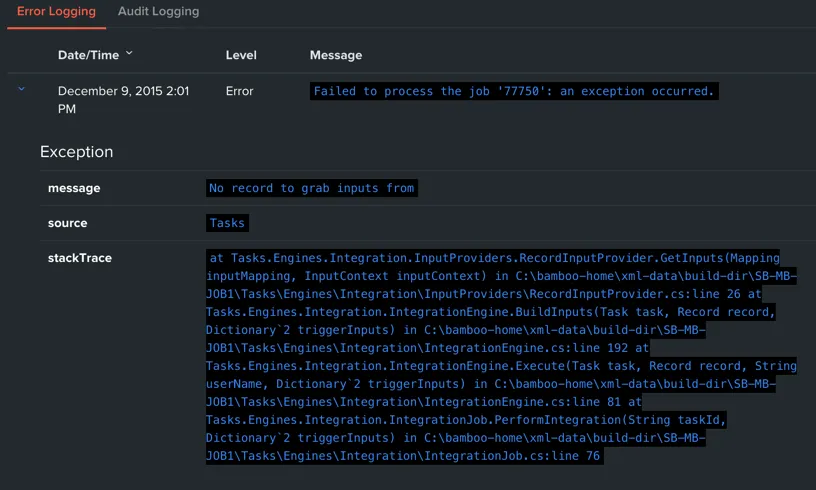The image size is (816, 490).
Task: Collapse the December 9, 2015 log entry
Action: 21,89
